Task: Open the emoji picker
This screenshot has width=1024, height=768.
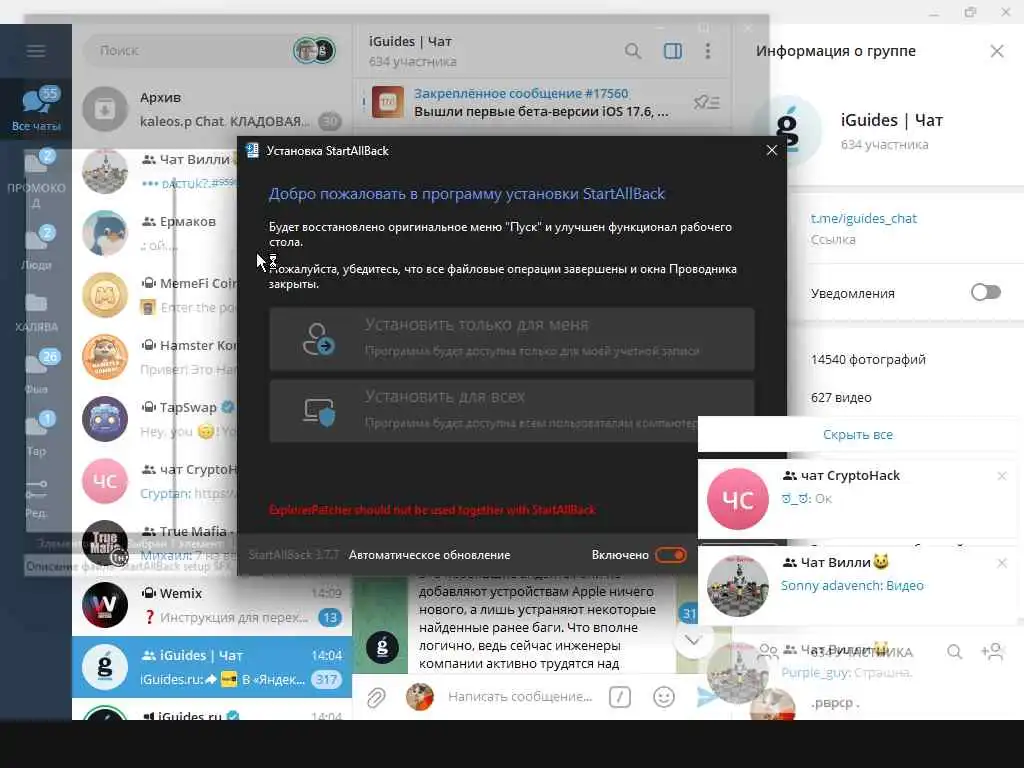Action: [664, 697]
